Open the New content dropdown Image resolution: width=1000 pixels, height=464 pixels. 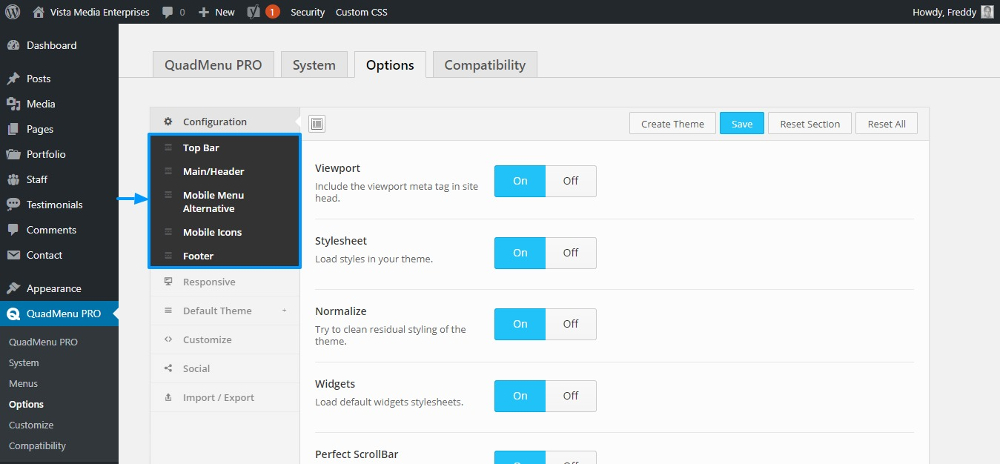[x=217, y=12]
